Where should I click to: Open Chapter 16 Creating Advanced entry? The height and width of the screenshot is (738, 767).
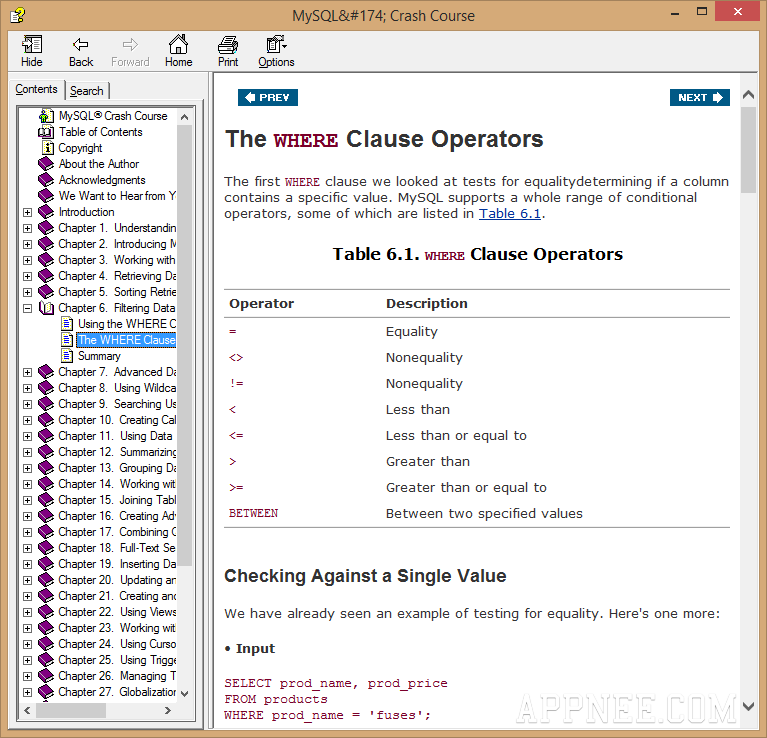pyautogui.click(x=117, y=516)
